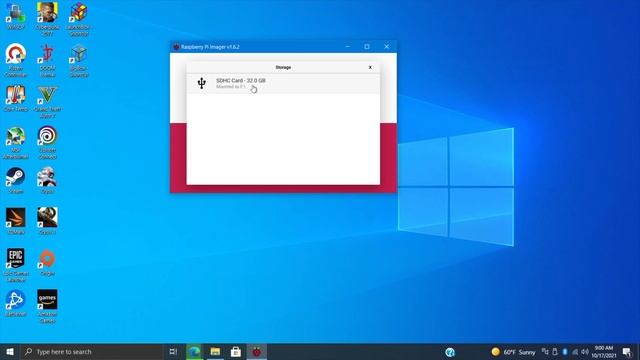
Task: Select the MSI Afterburner desktop shortcut
Action: click(16, 142)
